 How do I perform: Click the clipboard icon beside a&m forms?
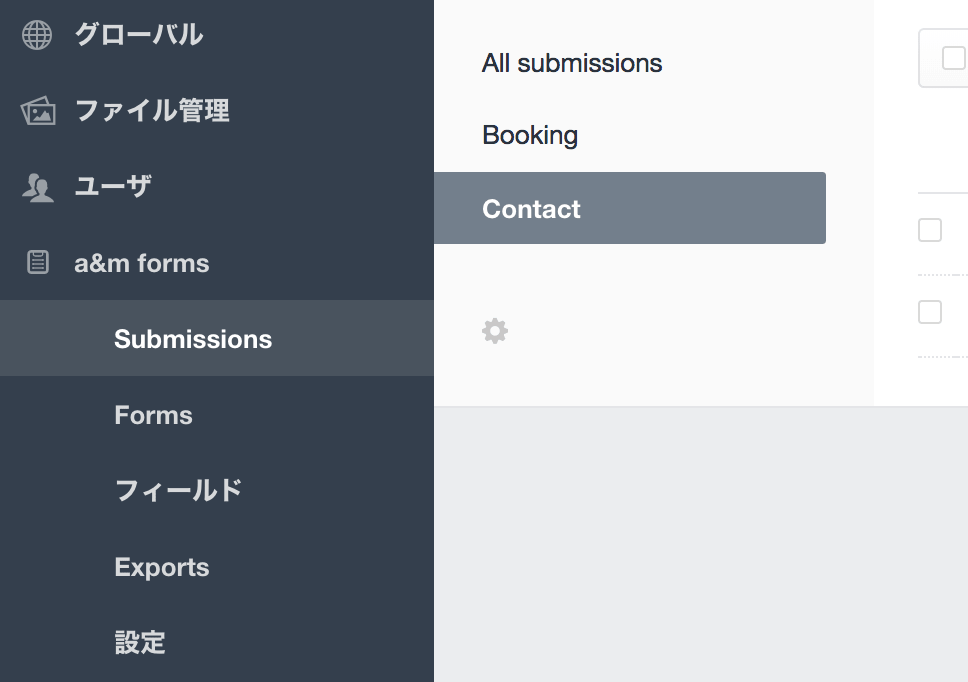[37, 263]
